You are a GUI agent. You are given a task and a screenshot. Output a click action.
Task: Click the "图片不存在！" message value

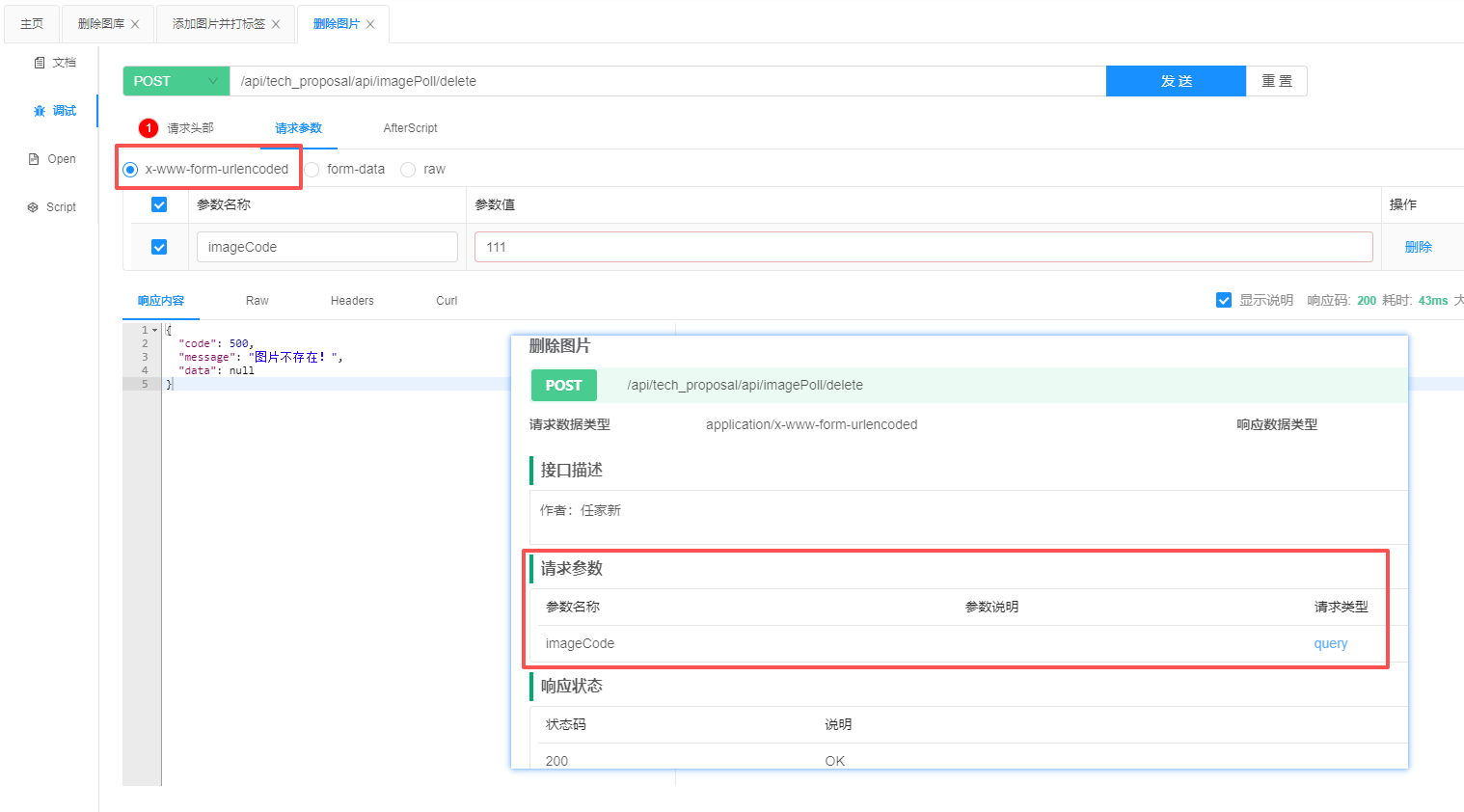pyautogui.click(x=295, y=357)
